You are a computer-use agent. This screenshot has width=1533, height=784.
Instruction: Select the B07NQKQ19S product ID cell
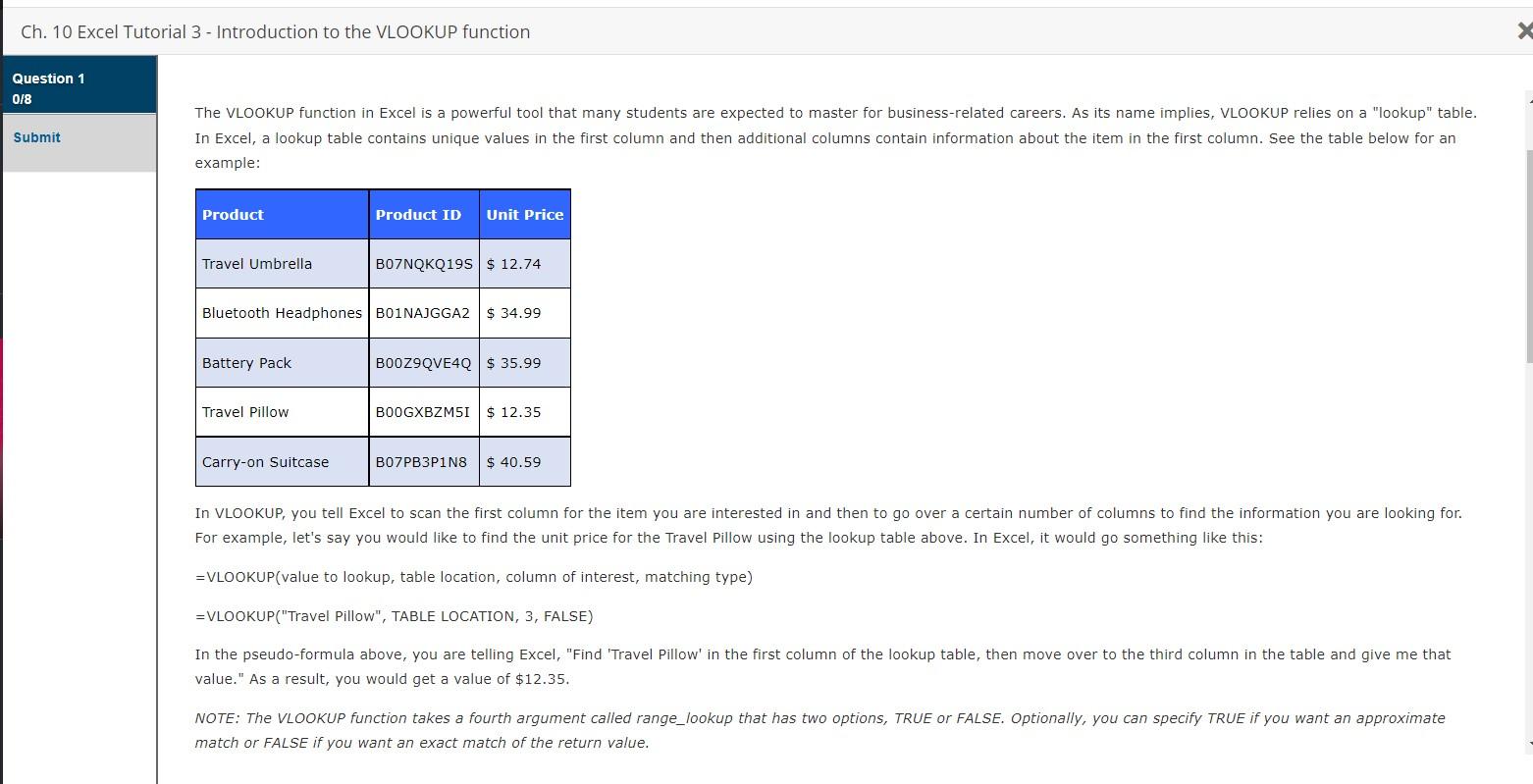(424, 264)
